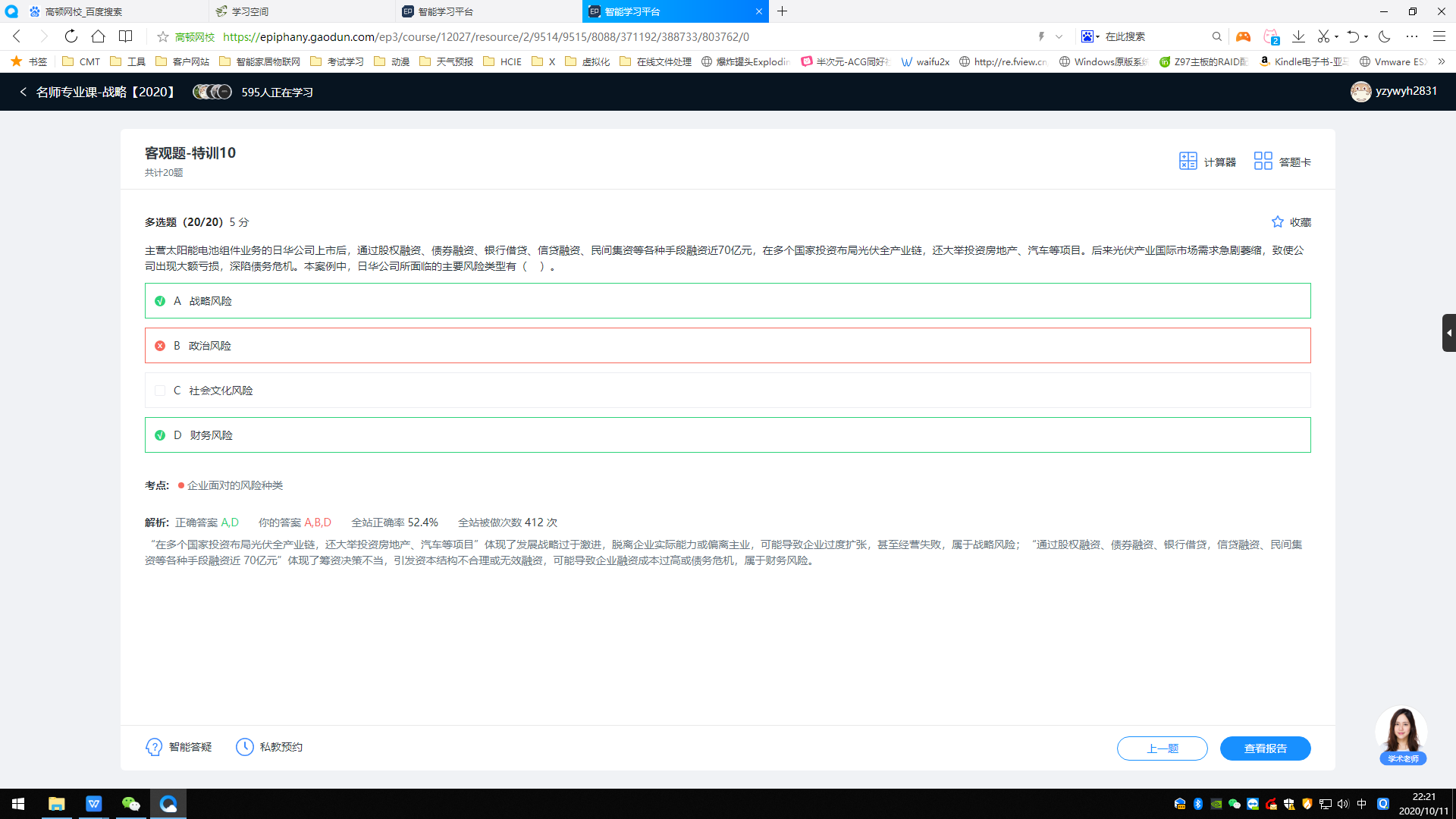Open private tutor booking (私教预约) clock icon
Viewport: 1456px width, 819px height.
245,747
